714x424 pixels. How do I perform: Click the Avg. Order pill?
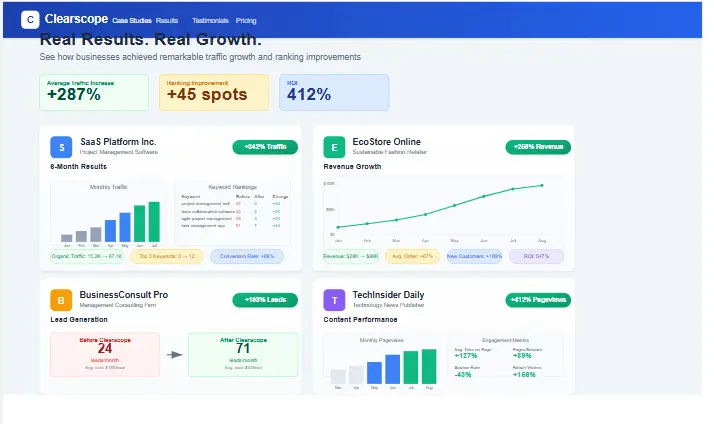[x=413, y=256]
